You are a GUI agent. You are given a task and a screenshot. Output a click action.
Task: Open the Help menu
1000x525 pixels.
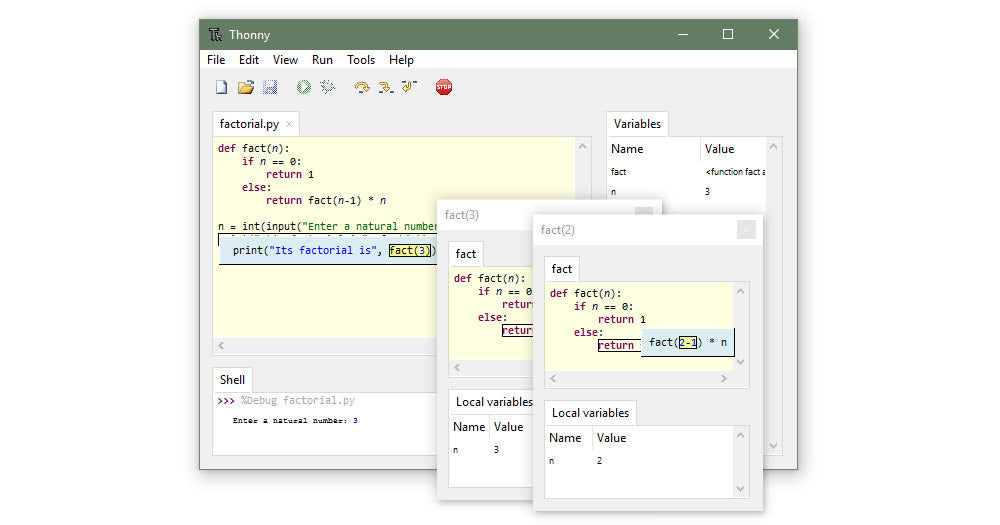pos(401,60)
